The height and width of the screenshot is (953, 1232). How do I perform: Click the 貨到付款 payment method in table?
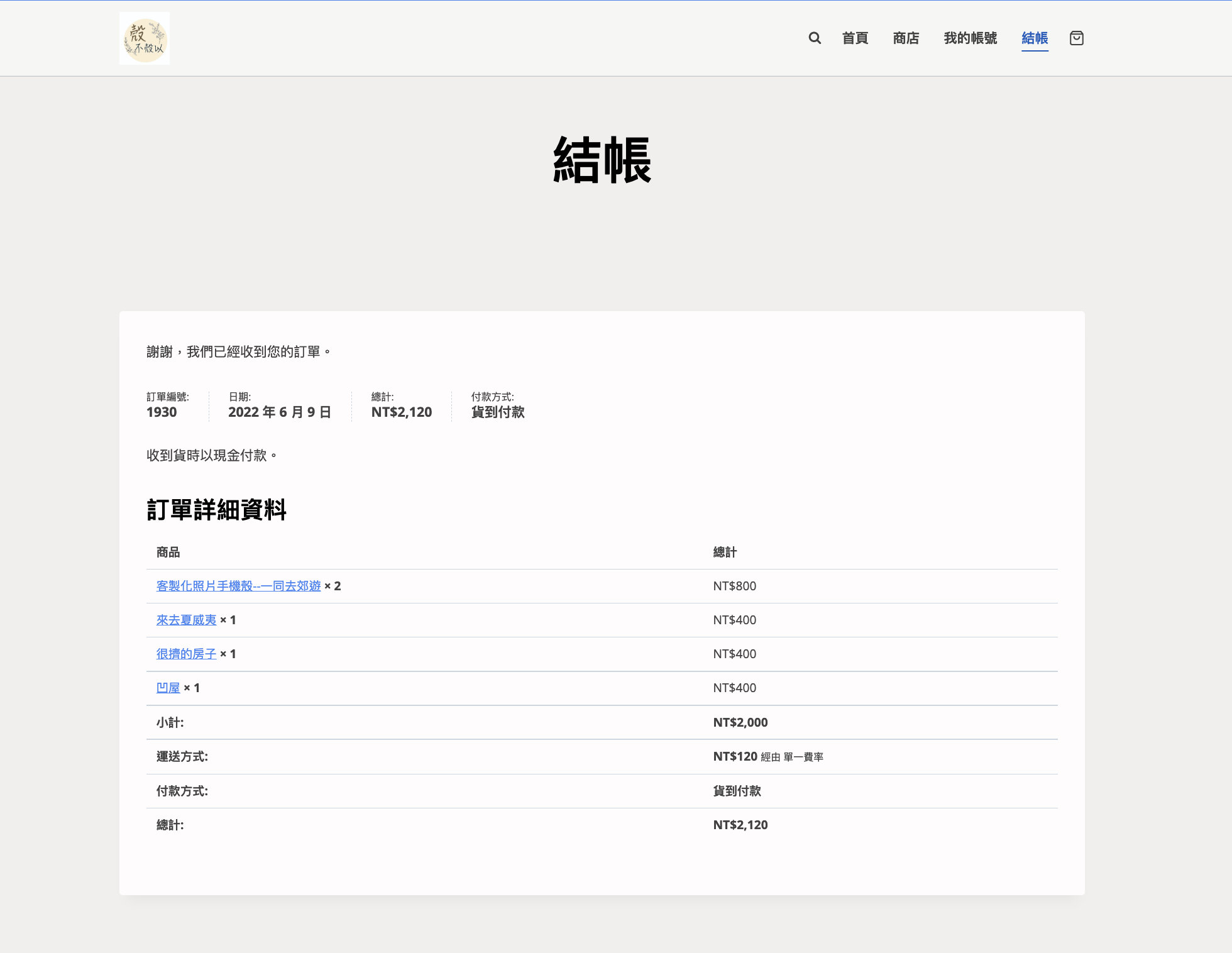coord(737,791)
